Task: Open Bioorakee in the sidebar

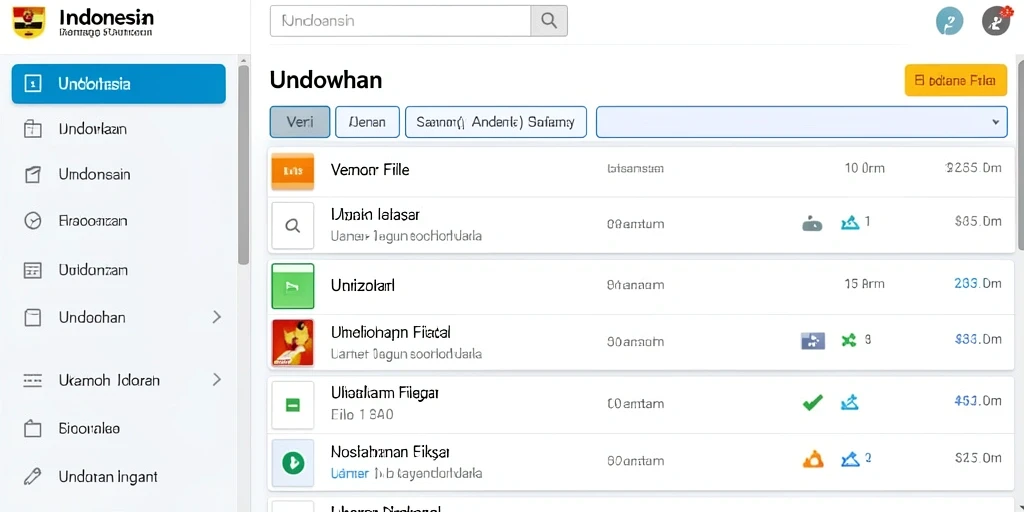Action: (x=89, y=429)
